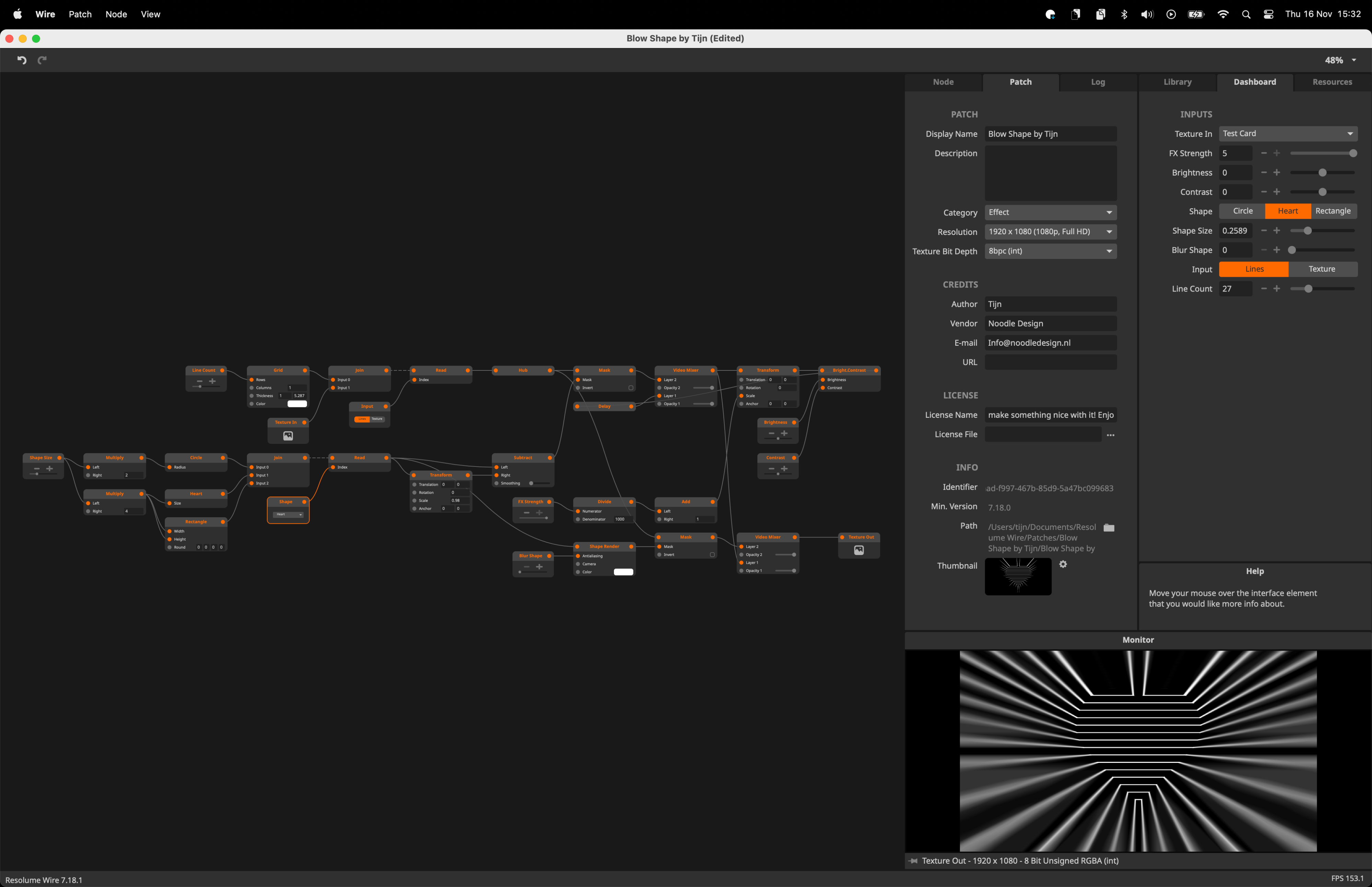Open the Library tab
The width and height of the screenshot is (1372, 887).
click(x=1177, y=82)
